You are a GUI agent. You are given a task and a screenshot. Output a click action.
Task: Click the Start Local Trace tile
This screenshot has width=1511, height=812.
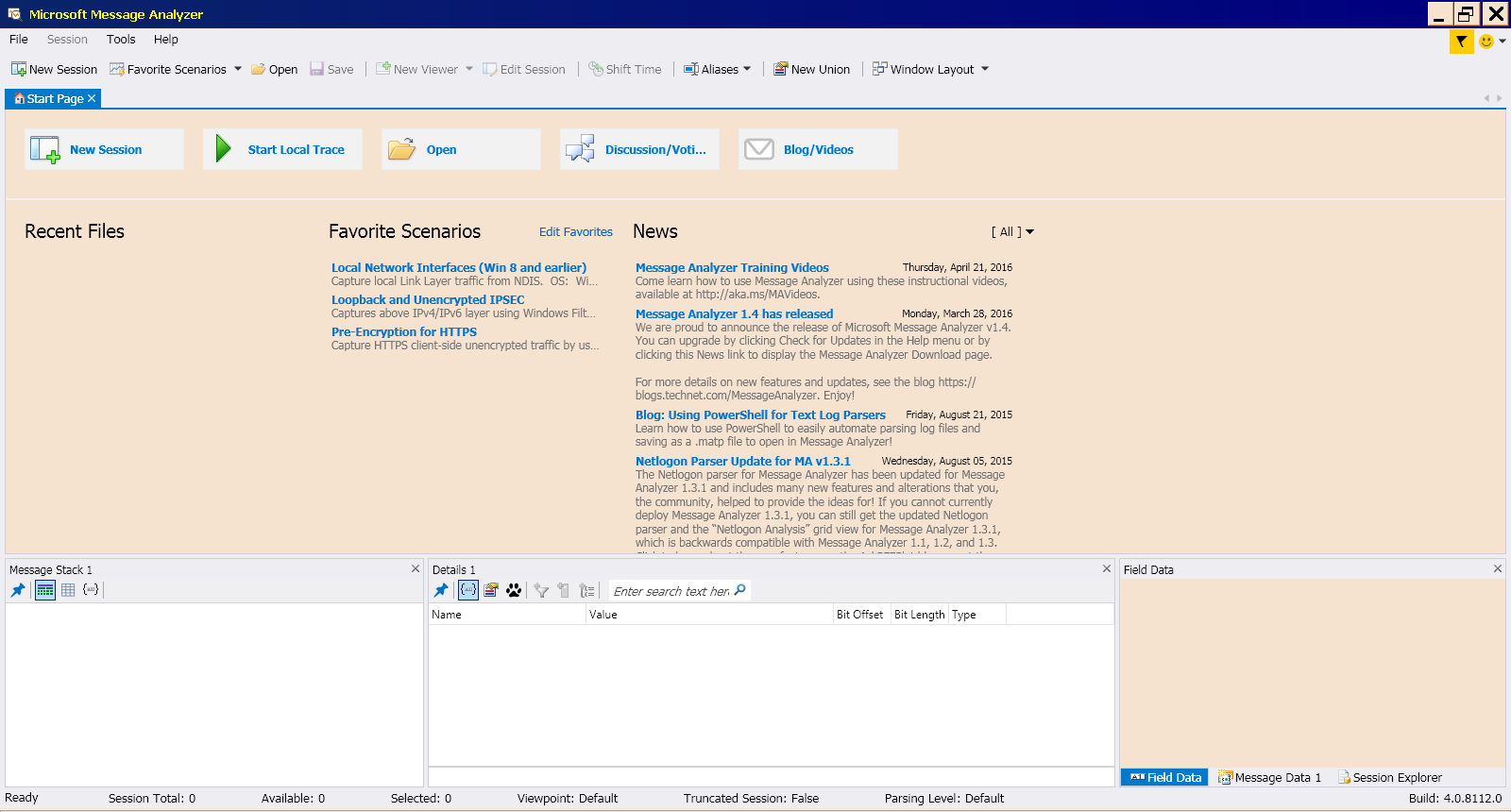point(282,149)
